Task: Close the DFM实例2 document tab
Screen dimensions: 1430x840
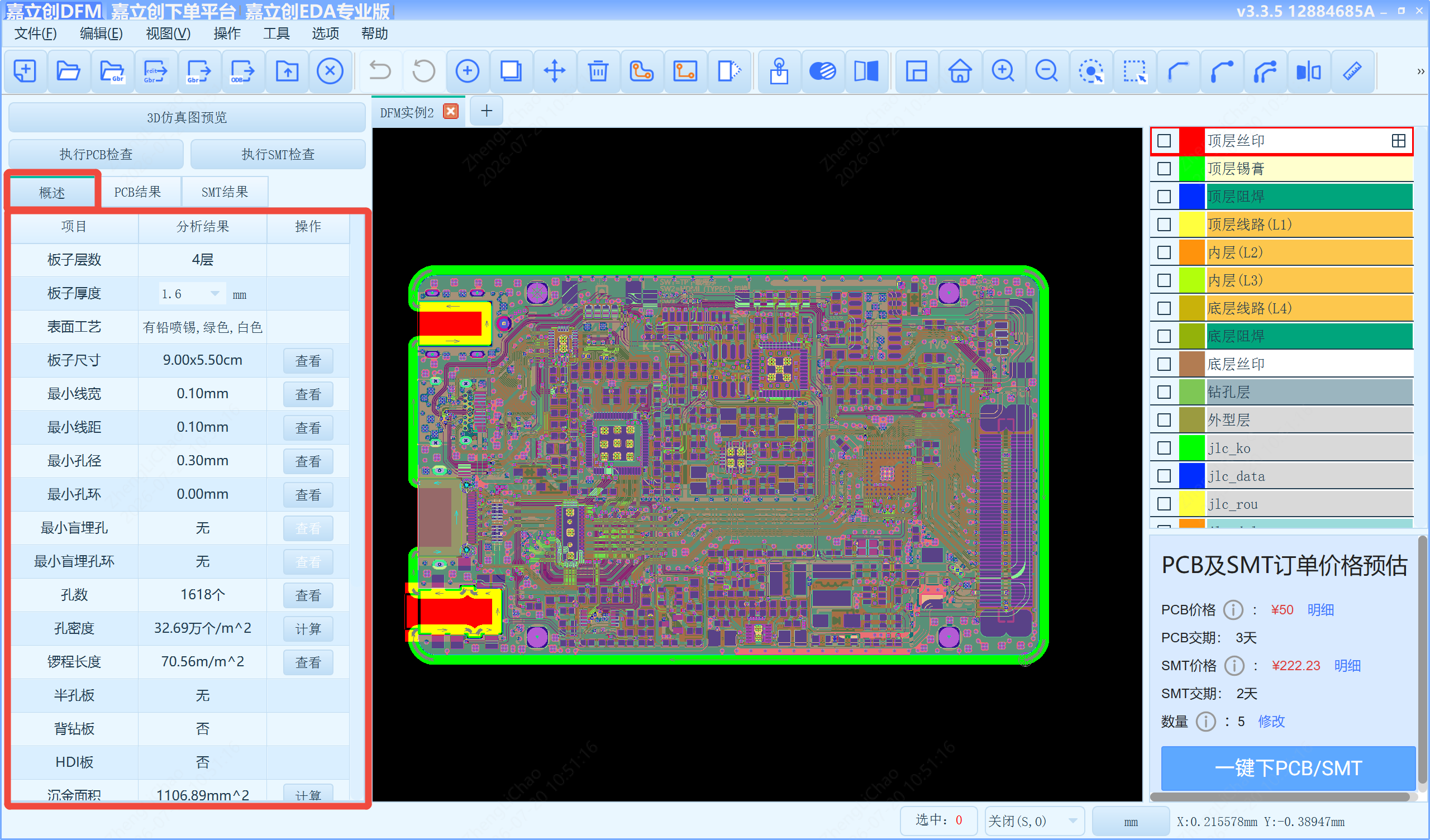Action: [451, 112]
